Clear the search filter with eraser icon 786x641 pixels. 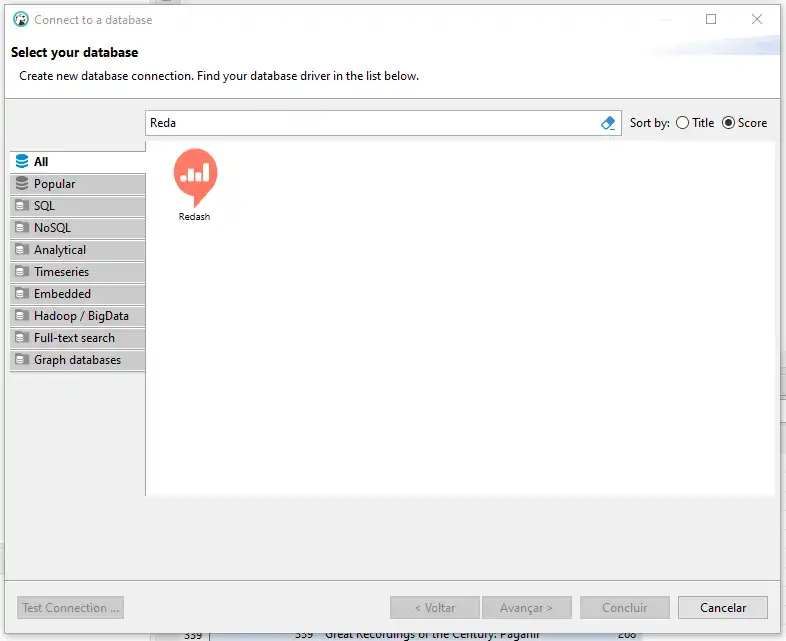tap(608, 123)
